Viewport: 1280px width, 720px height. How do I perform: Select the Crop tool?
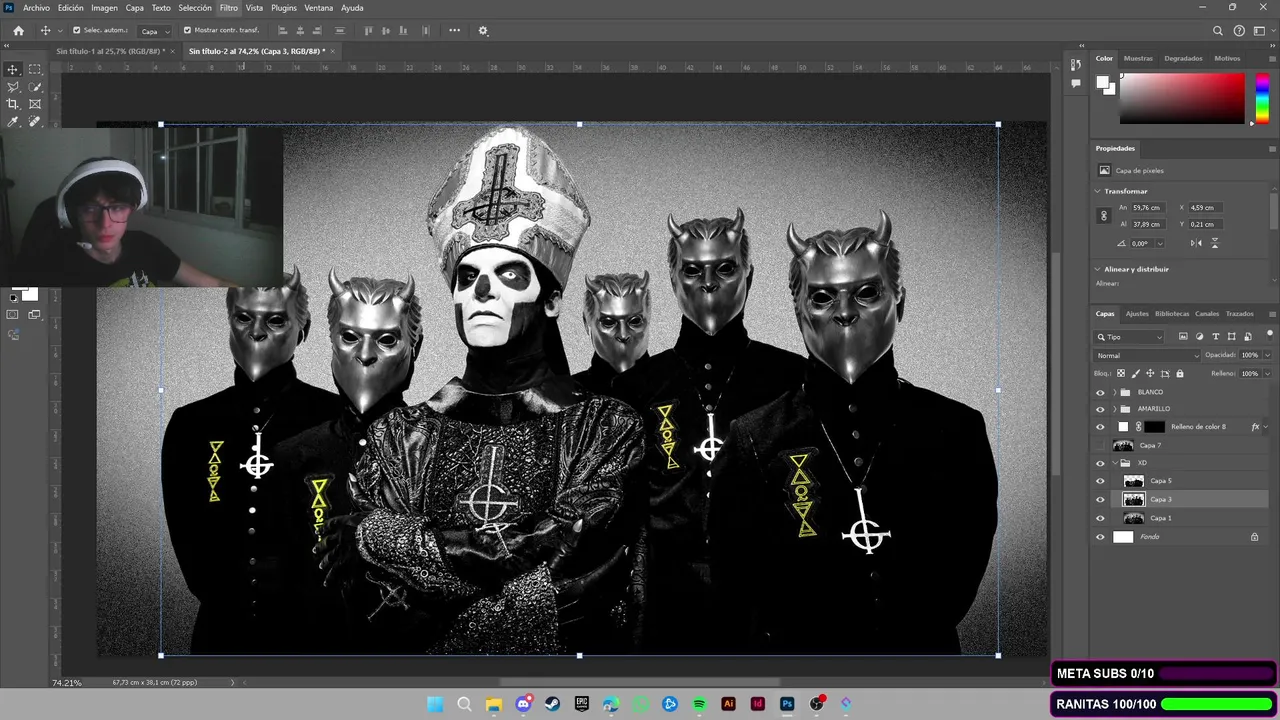tap(13, 104)
